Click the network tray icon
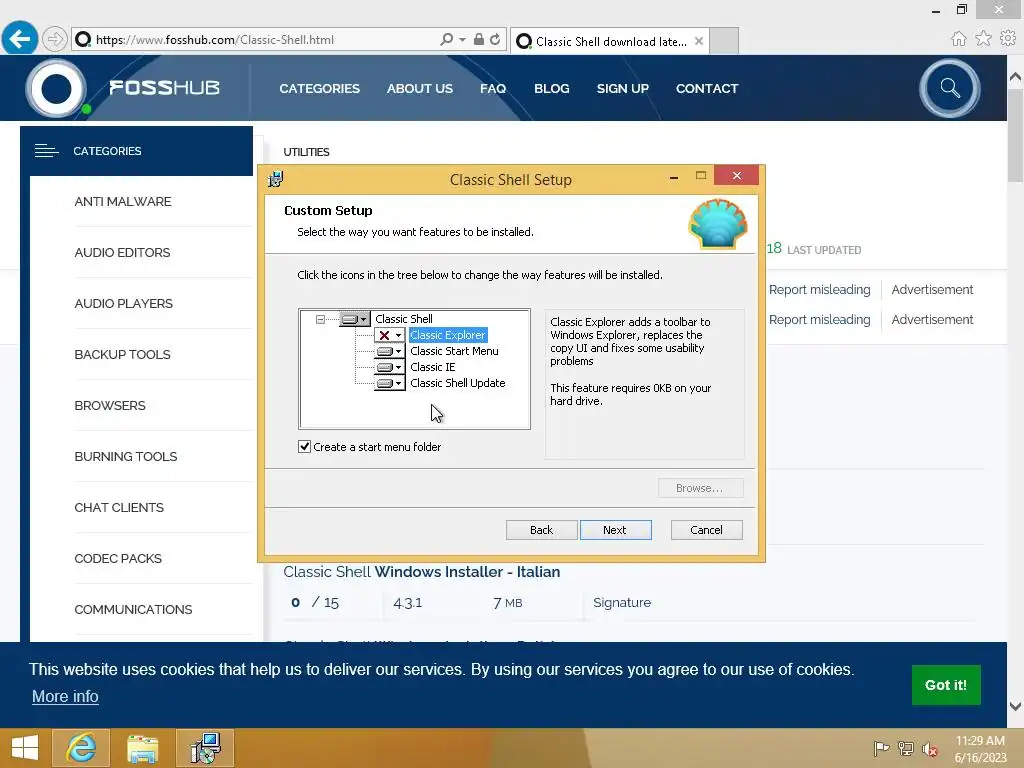The width and height of the screenshot is (1024, 768). [906, 748]
